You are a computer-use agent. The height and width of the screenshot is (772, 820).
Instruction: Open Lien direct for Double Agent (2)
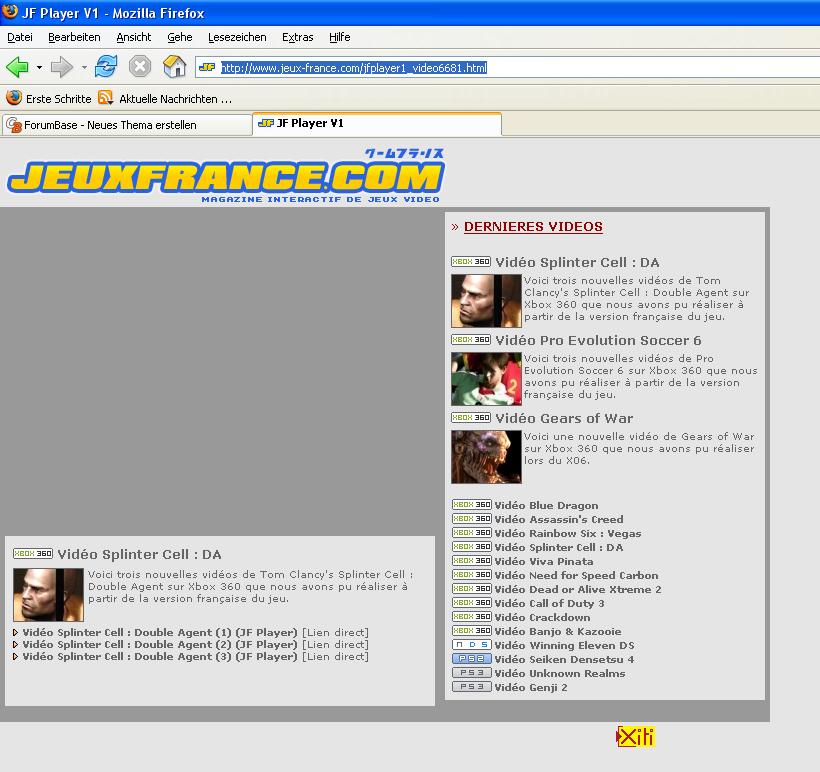pyautogui.click(x=335, y=644)
